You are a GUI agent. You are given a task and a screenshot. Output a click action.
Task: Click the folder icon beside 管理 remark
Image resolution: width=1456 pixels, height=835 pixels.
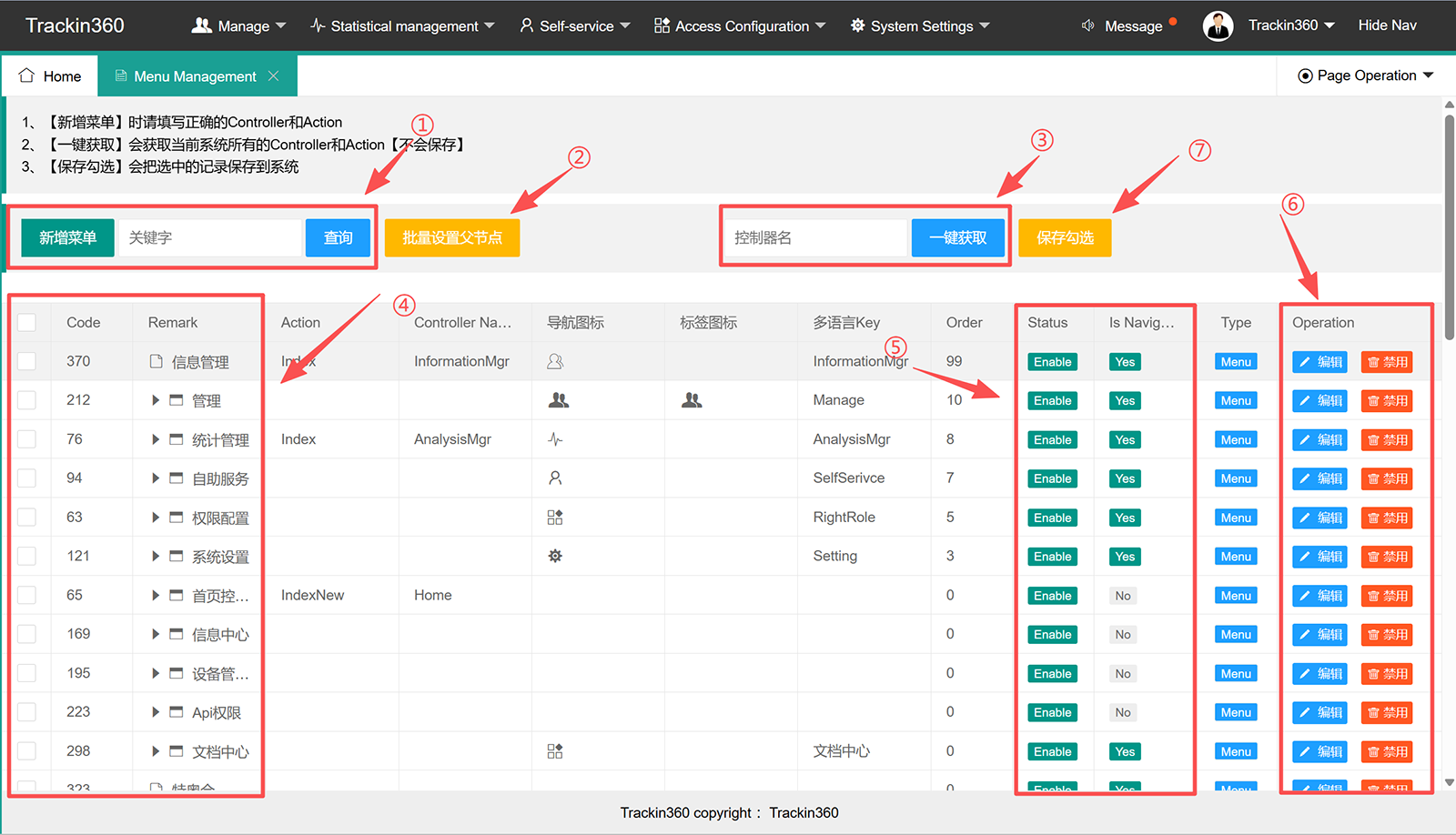click(177, 400)
